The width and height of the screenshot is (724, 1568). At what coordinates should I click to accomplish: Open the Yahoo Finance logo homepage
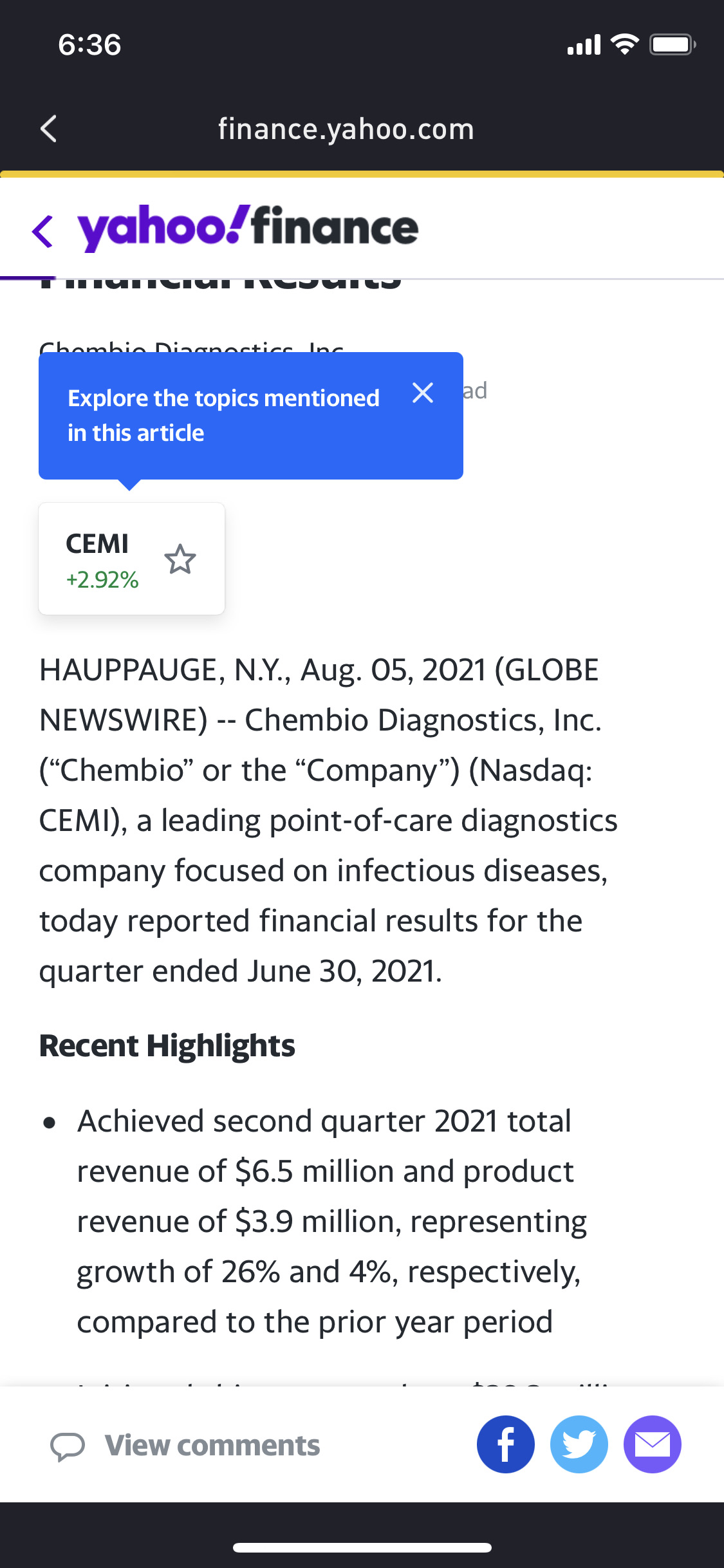tap(248, 228)
